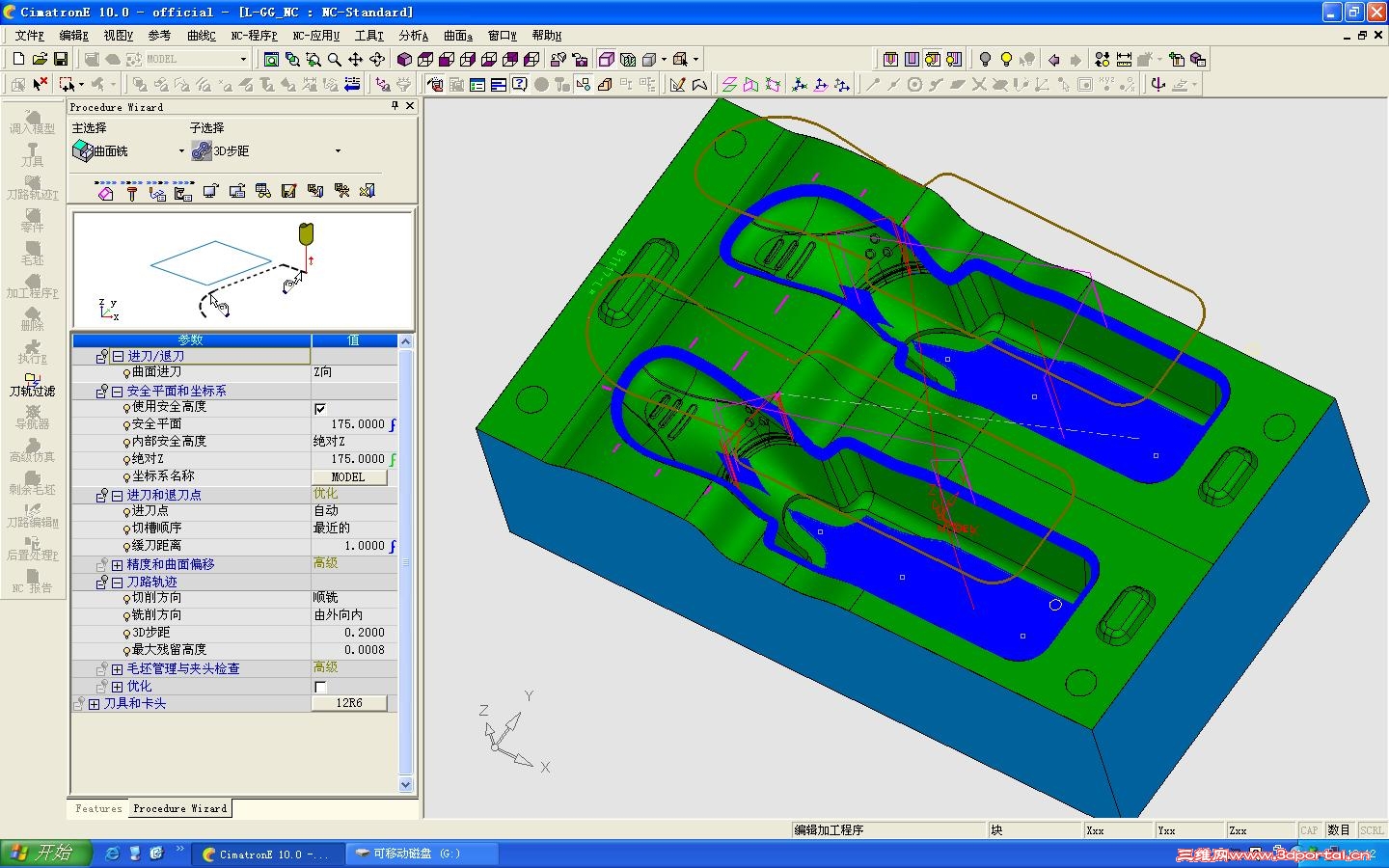Expand the 刀具和卡头 group
The height and width of the screenshot is (868, 1389).
pyautogui.click(x=94, y=704)
